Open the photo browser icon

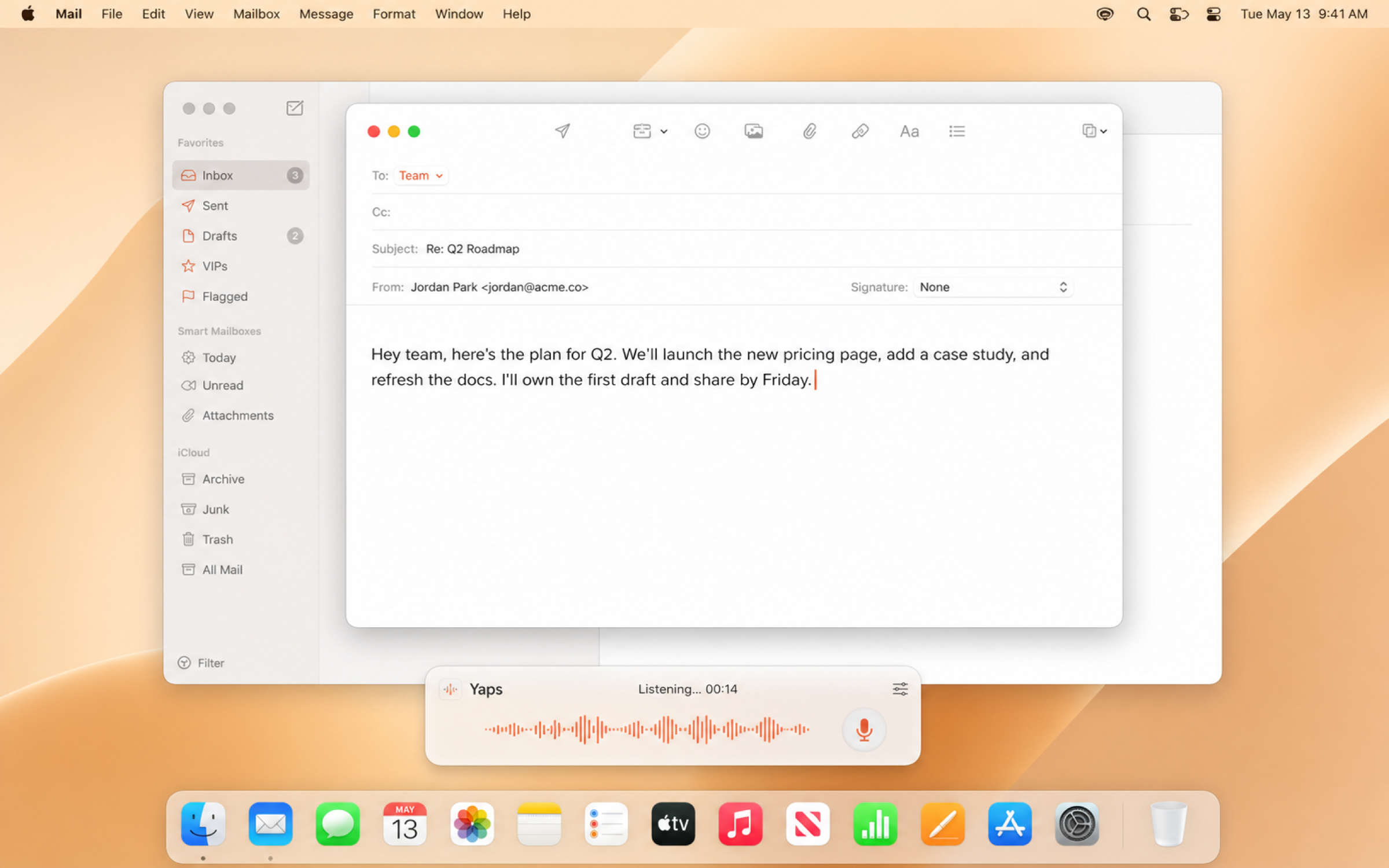point(754,131)
